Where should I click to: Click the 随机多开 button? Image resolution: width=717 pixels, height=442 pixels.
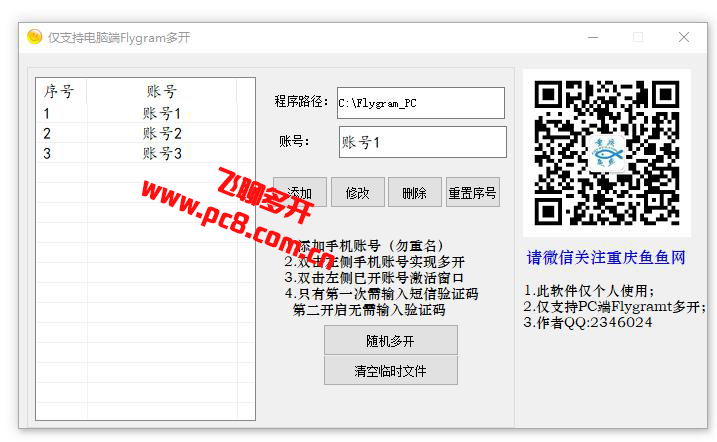[x=391, y=341]
